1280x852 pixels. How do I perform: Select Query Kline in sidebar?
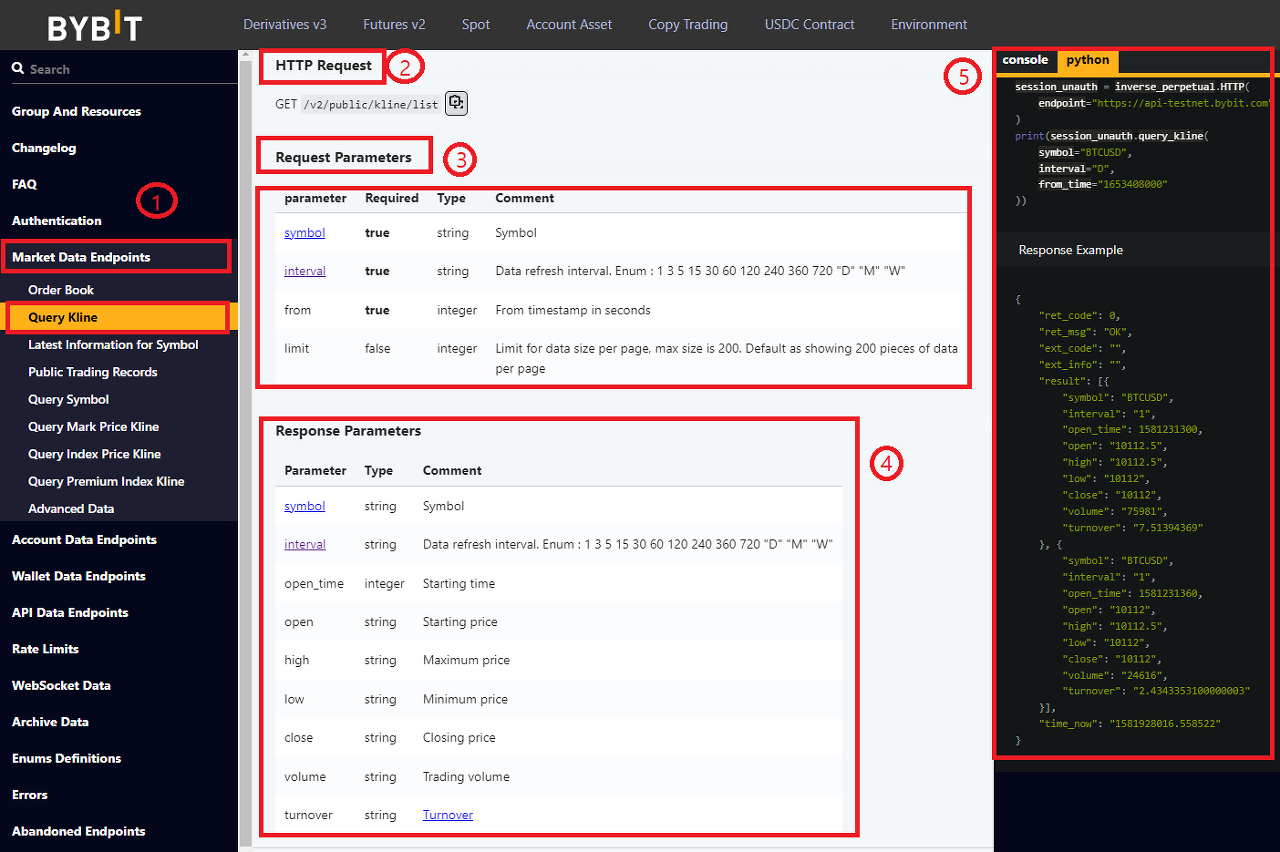(x=63, y=317)
